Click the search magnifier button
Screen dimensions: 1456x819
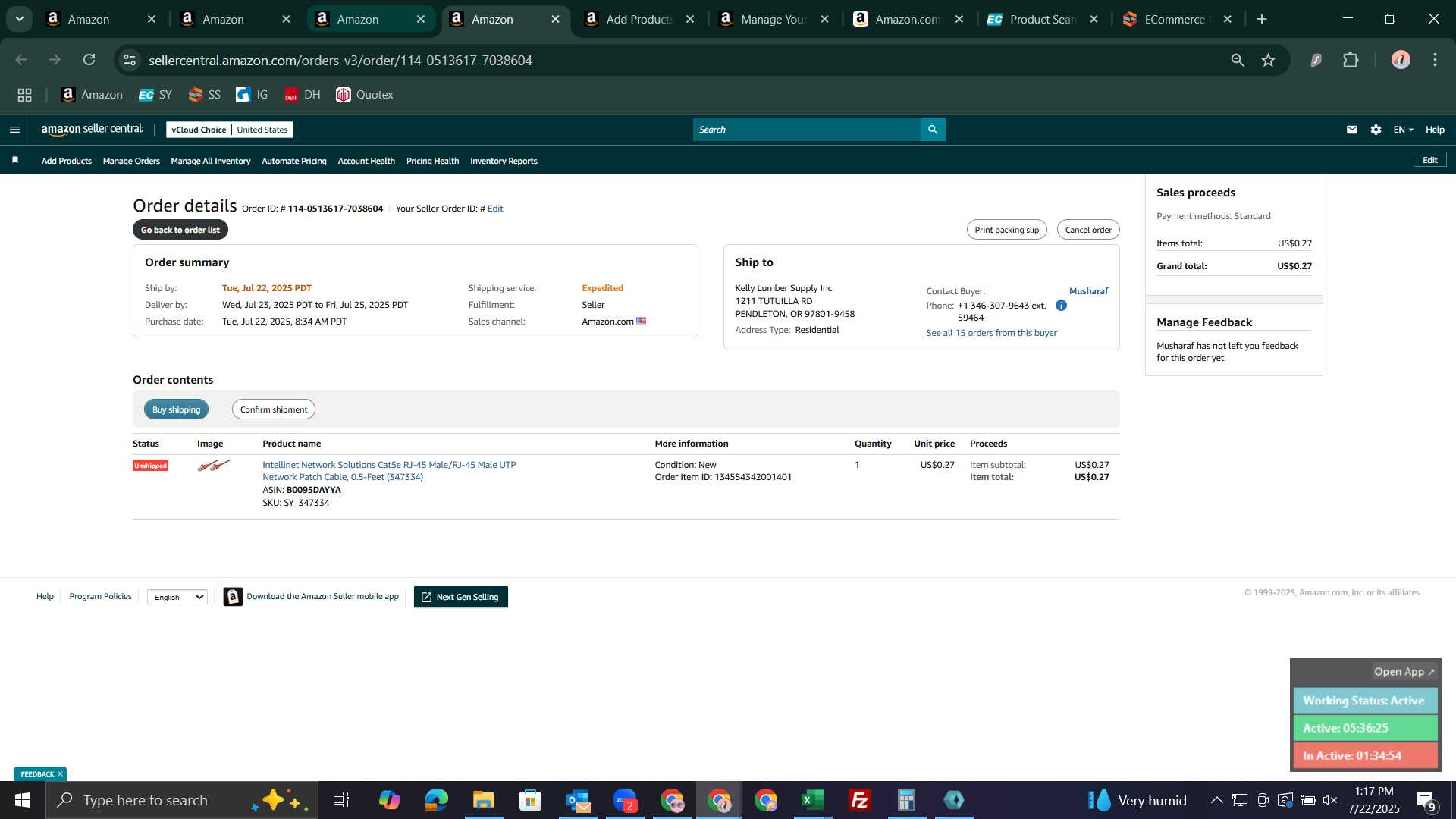[x=933, y=130]
